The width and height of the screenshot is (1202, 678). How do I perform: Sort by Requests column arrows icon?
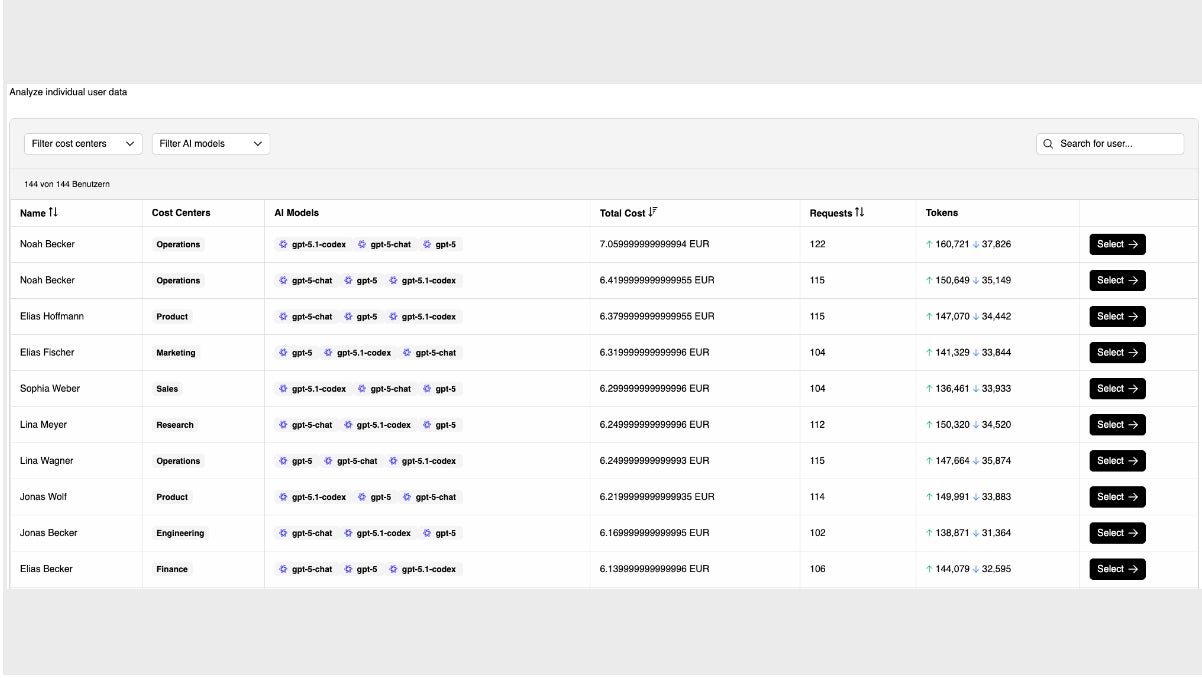click(x=859, y=212)
